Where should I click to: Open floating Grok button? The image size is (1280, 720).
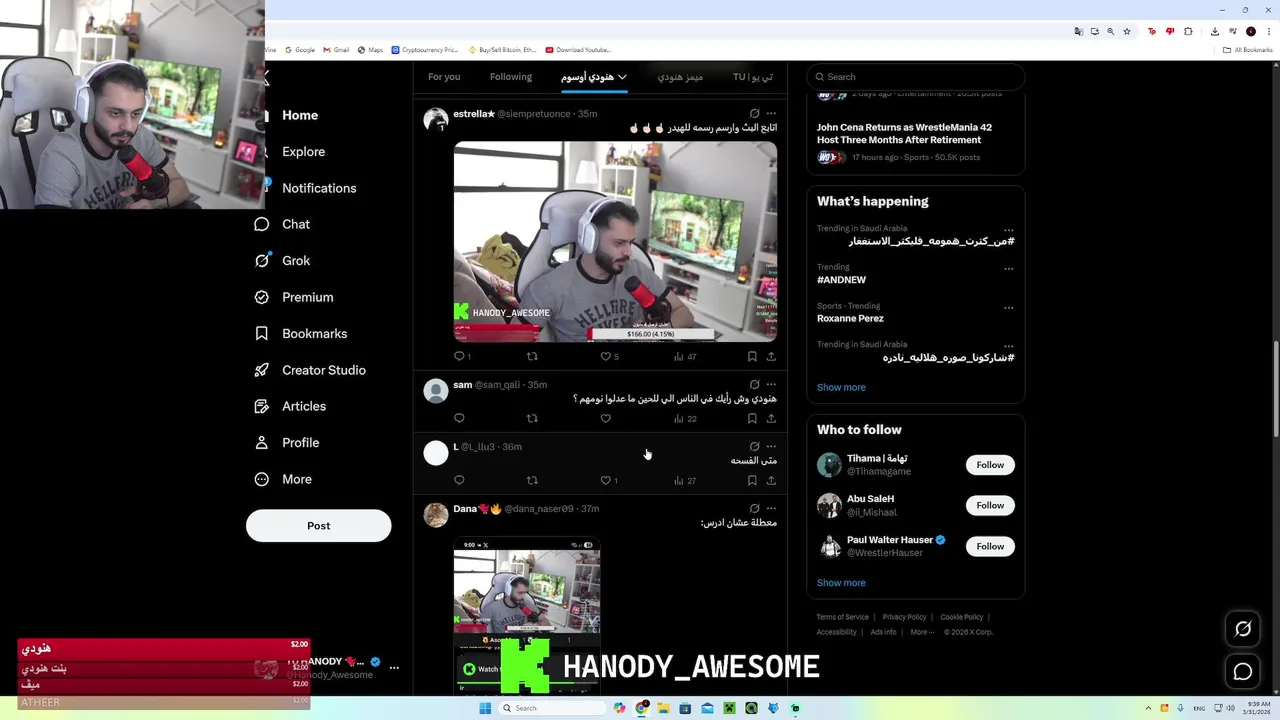(1243, 629)
